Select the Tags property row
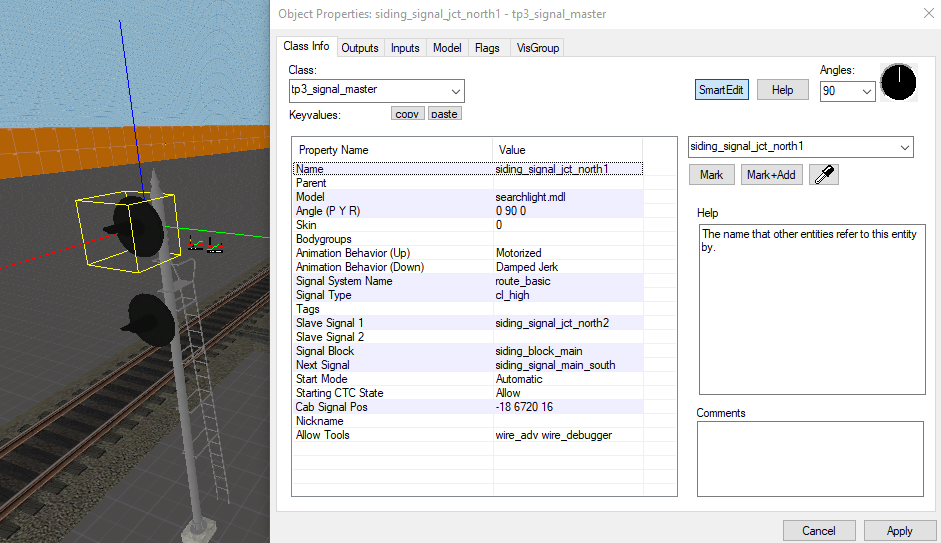The image size is (941, 543). (x=468, y=309)
